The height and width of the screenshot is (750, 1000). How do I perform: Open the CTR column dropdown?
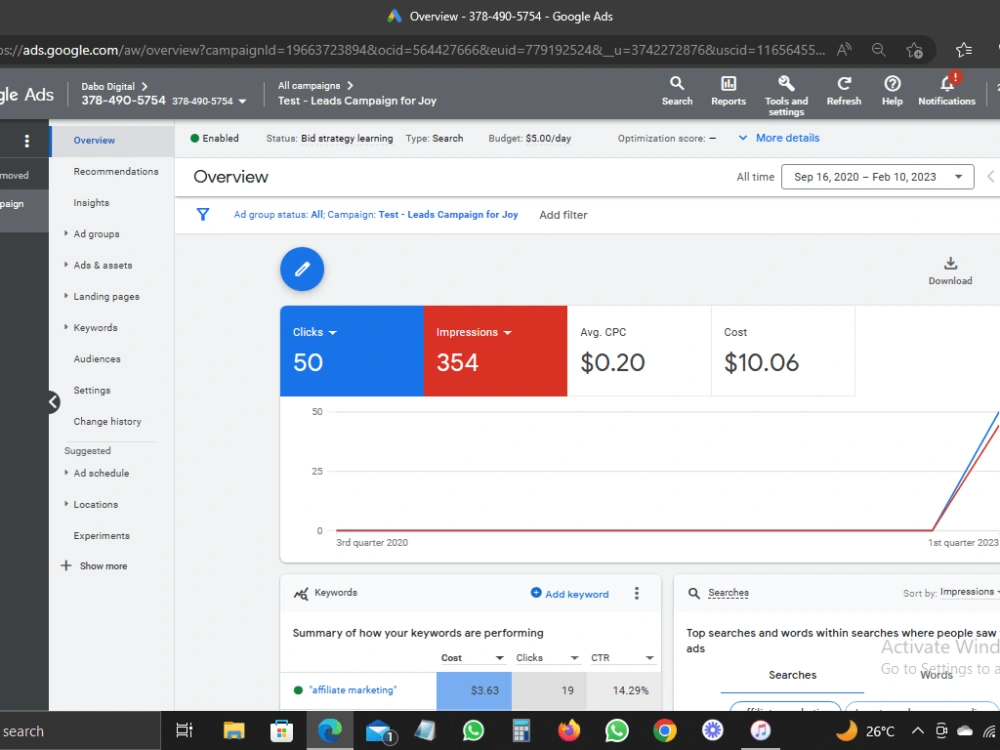coord(649,658)
